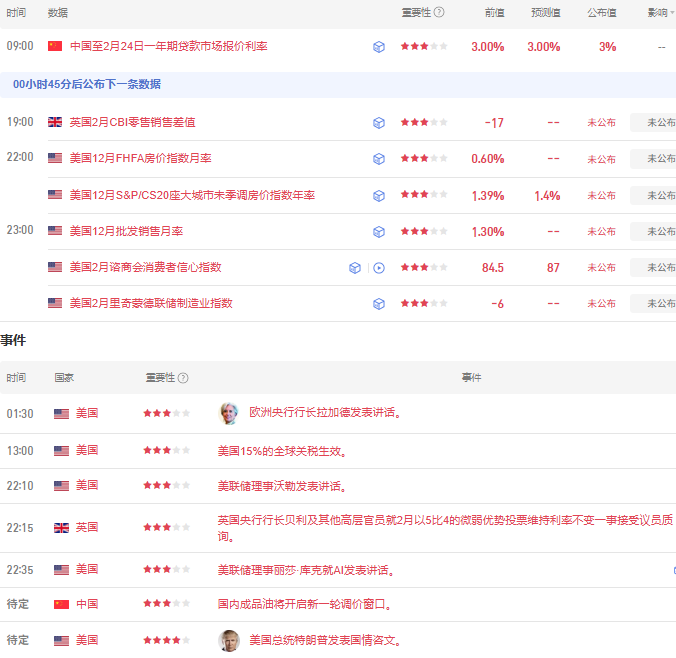
Task: Click the help icon next to 重要性 in data header
Action: click(x=439, y=12)
